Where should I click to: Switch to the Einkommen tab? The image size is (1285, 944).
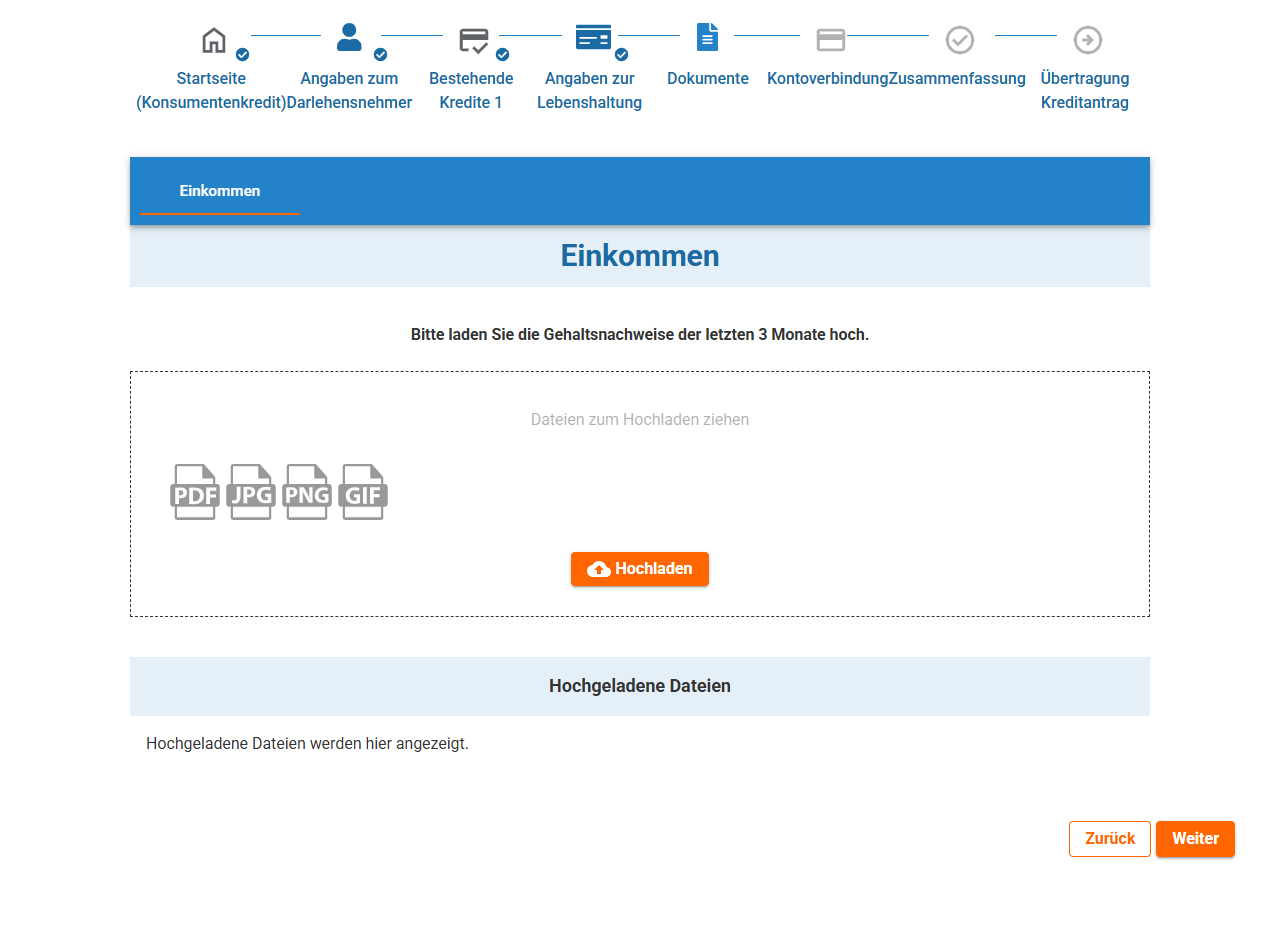pyautogui.click(x=220, y=191)
